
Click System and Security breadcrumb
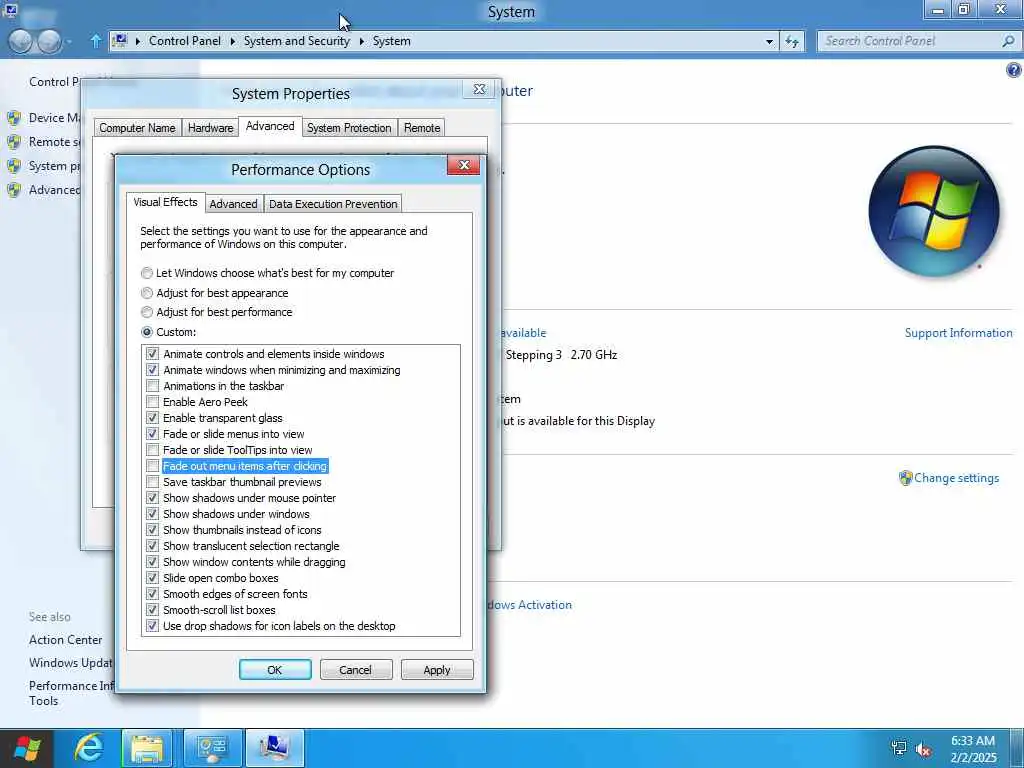(296, 41)
